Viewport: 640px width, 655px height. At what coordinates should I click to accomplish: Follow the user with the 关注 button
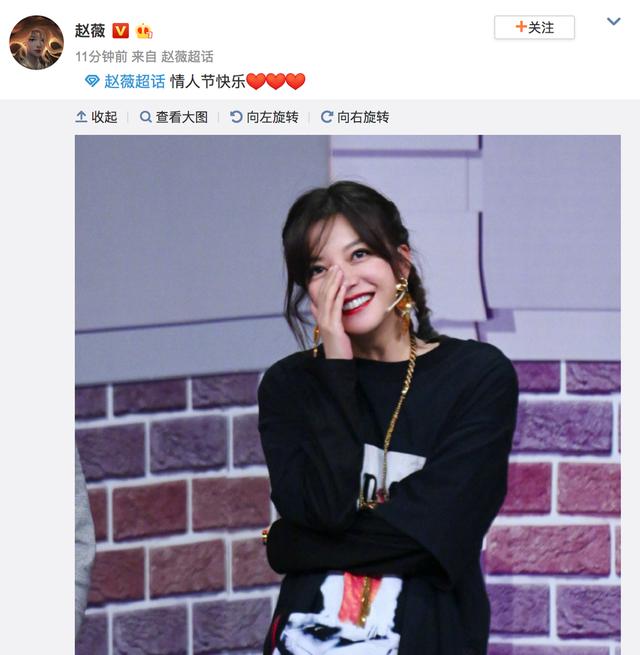click(x=534, y=28)
